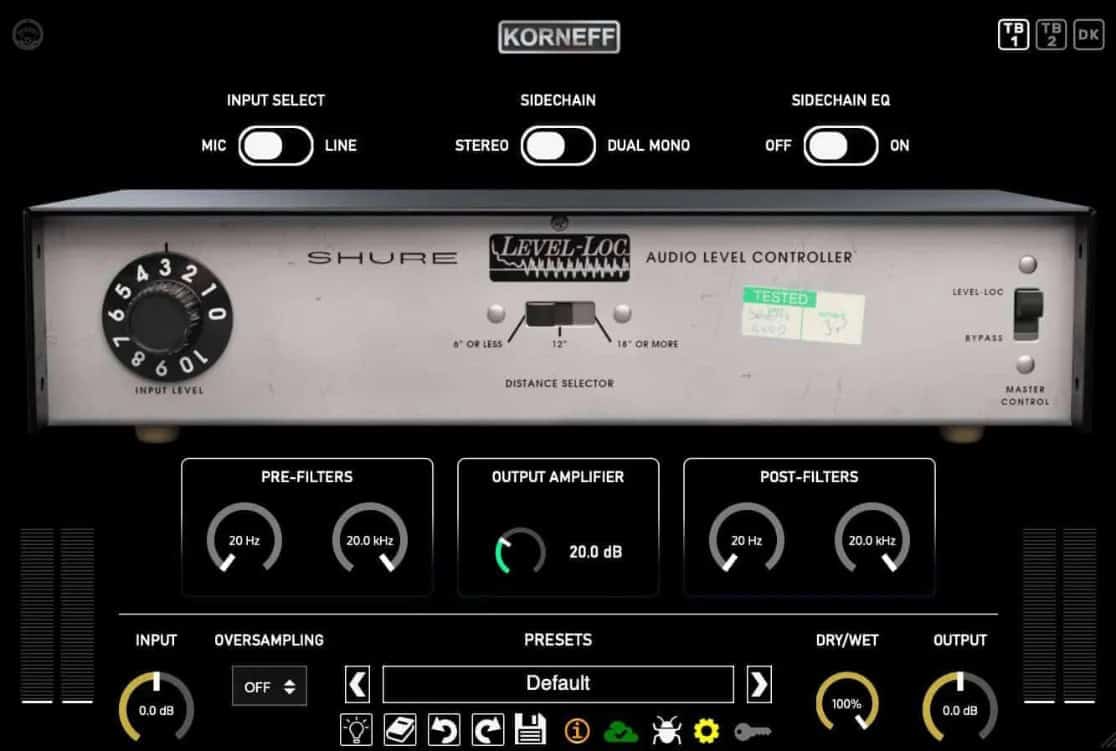Click the PRE-FILTERS heading
Image resolution: width=1116 pixels, height=751 pixels.
click(x=307, y=477)
